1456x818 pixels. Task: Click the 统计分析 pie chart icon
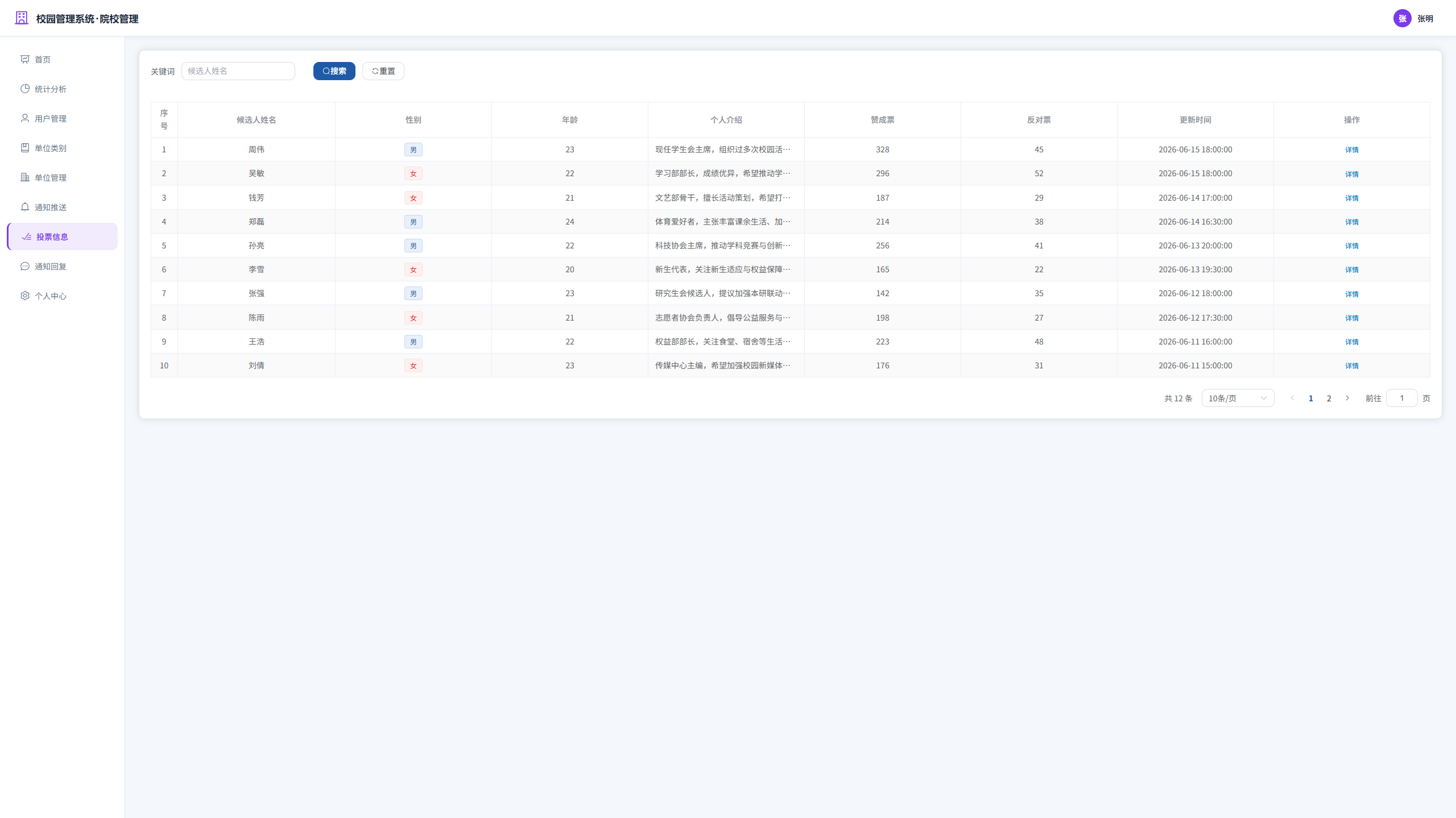[25, 89]
